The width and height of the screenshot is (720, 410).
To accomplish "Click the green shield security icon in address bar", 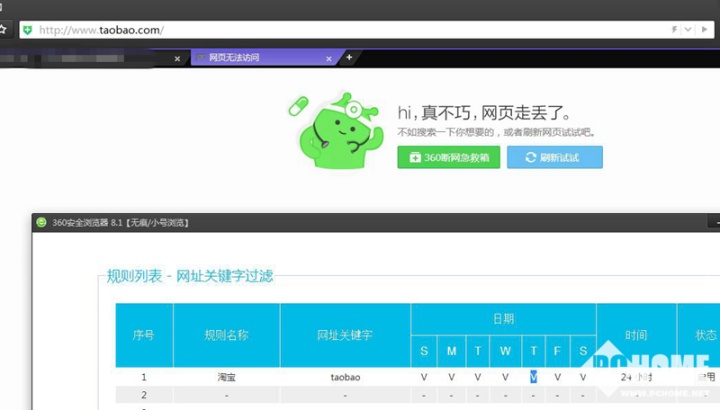I will tap(28, 30).
